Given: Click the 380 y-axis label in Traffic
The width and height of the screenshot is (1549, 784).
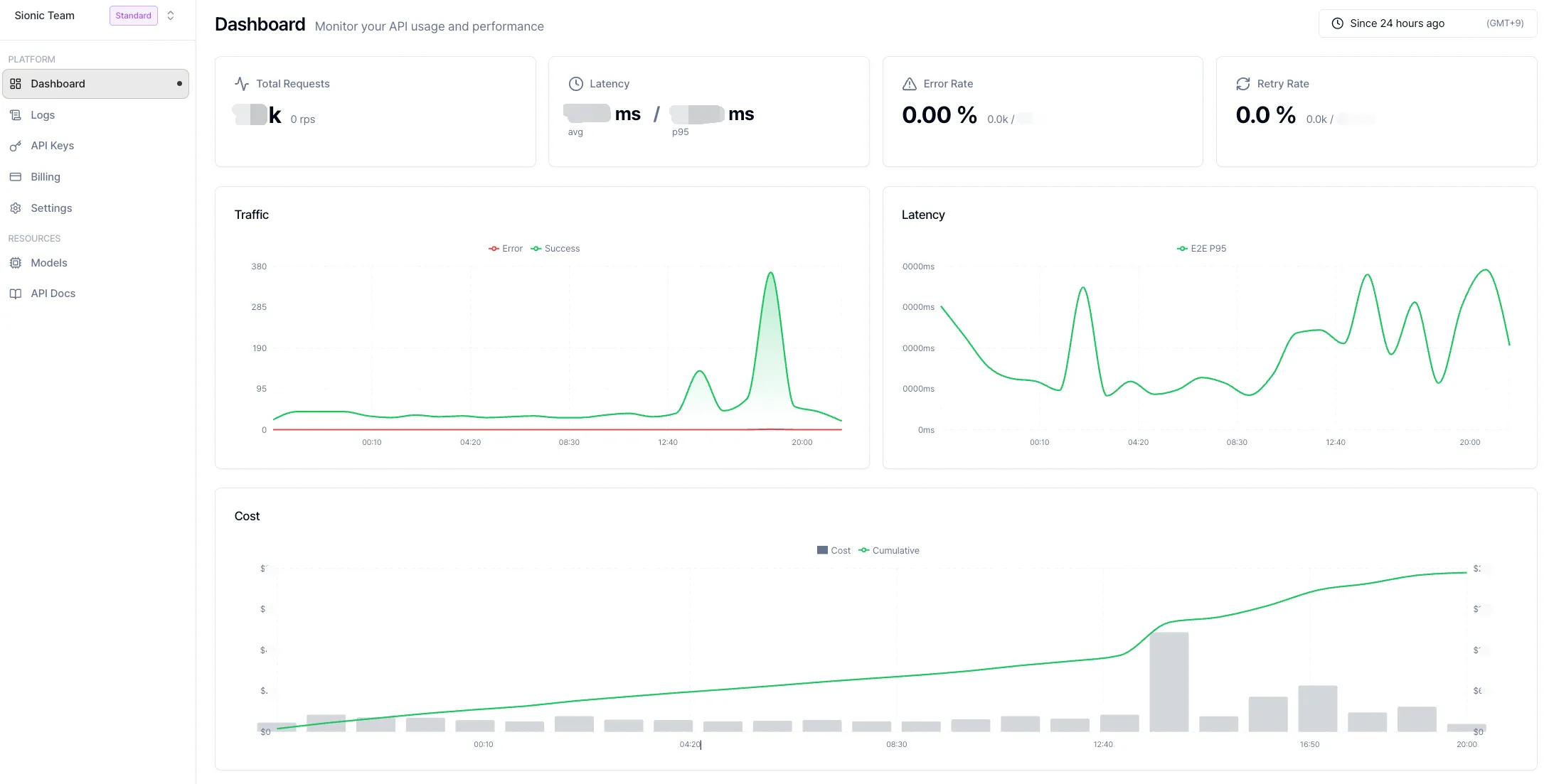Looking at the screenshot, I should (259, 267).
